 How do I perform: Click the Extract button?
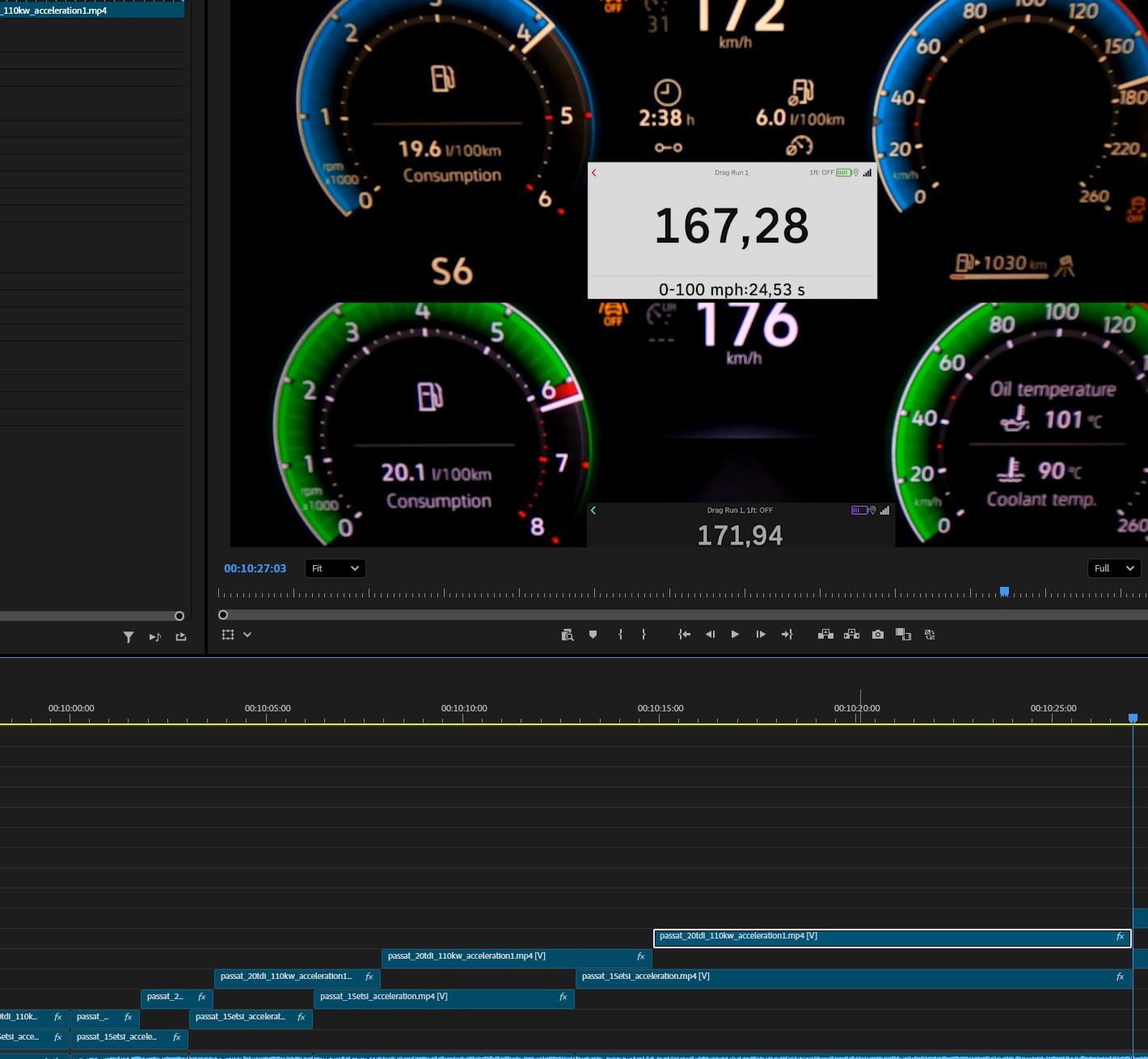coord(851,635)
